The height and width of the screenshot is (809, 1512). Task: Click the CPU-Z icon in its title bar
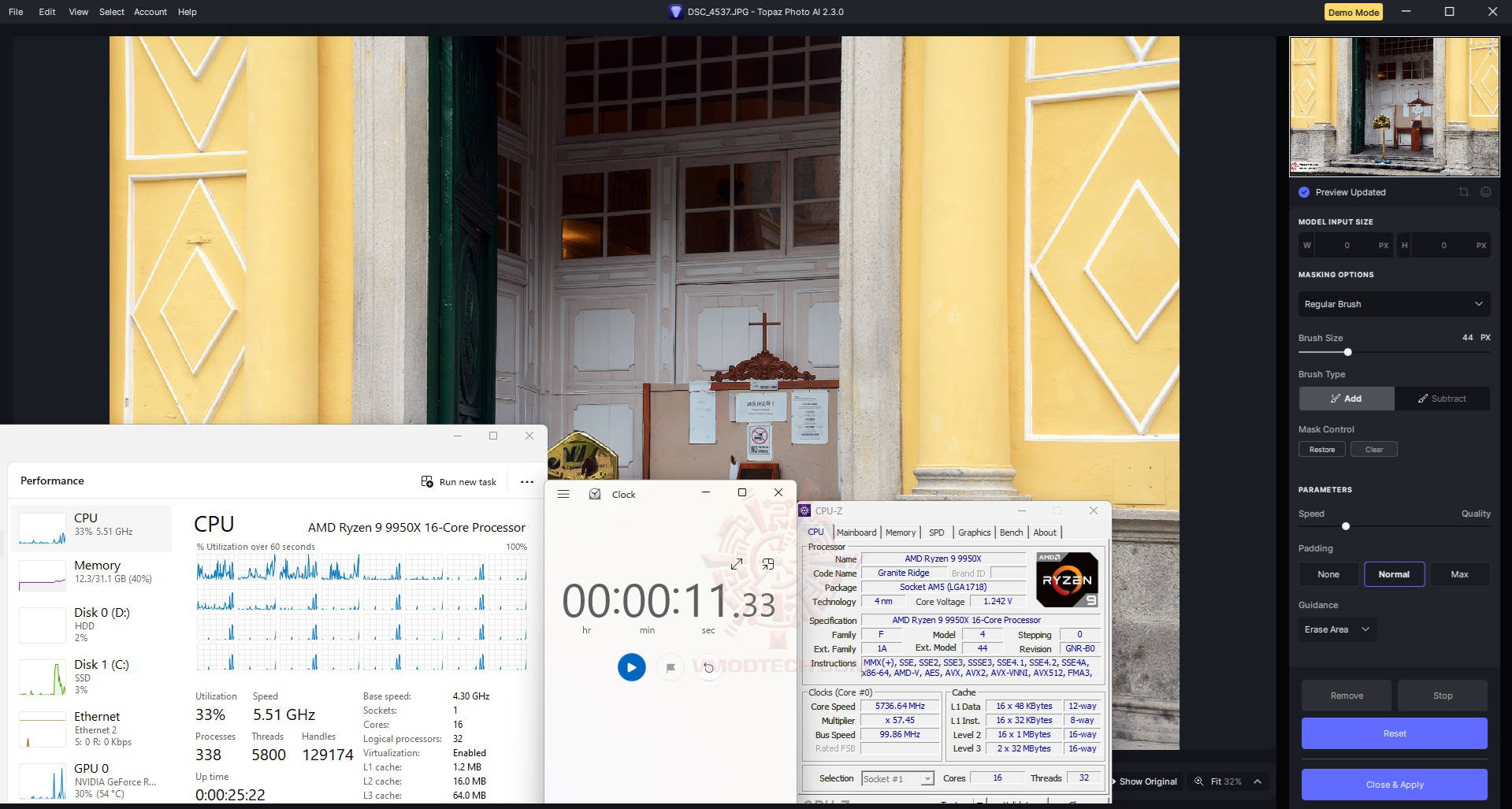click(x=805, y=510)
